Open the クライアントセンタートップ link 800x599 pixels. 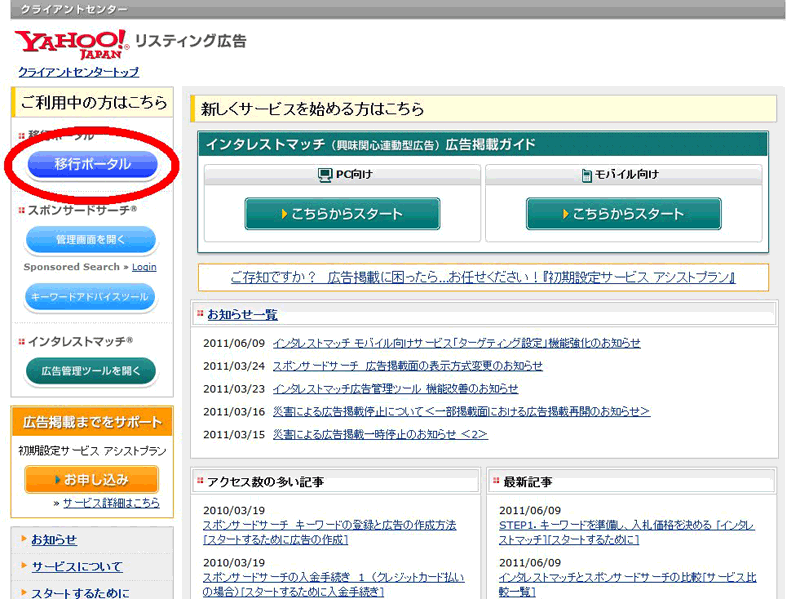pos(78,72)
